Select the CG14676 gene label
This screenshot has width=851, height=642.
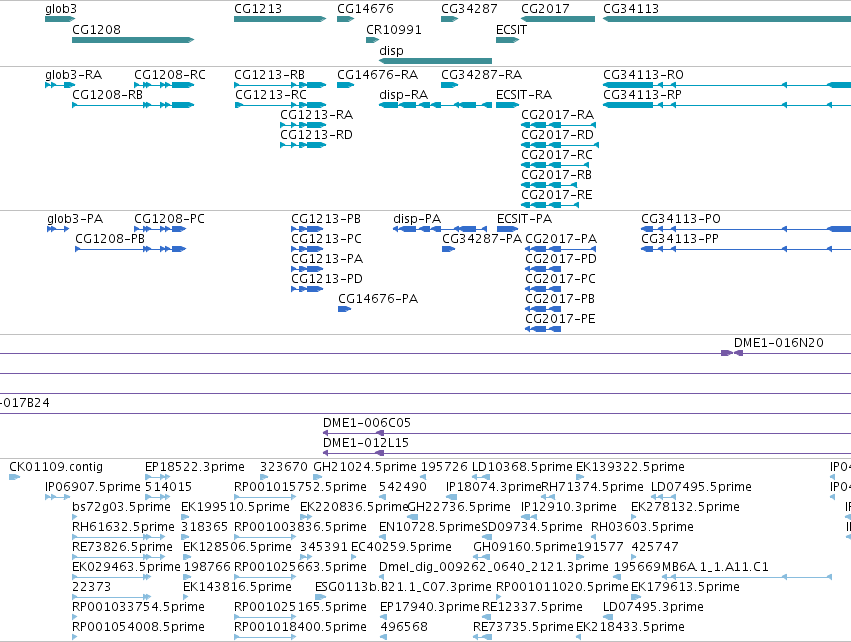point(365,9)
